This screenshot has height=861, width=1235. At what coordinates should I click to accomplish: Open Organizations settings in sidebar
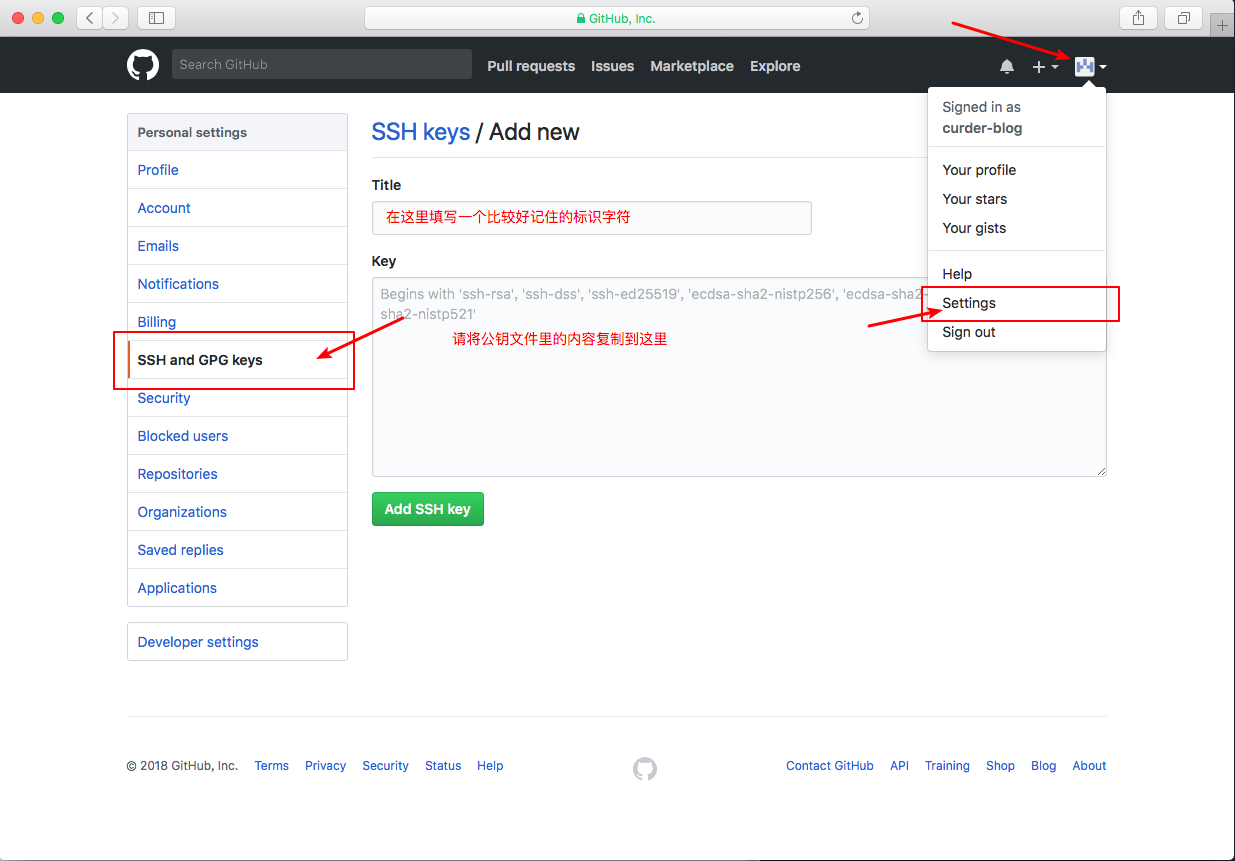click(237, 512)
